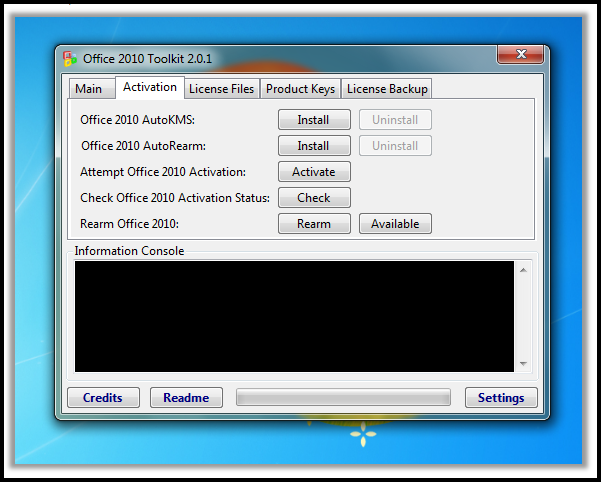The image size is (601, 482).
Task: Click the Rearm button
Action: tap(314, 224)
